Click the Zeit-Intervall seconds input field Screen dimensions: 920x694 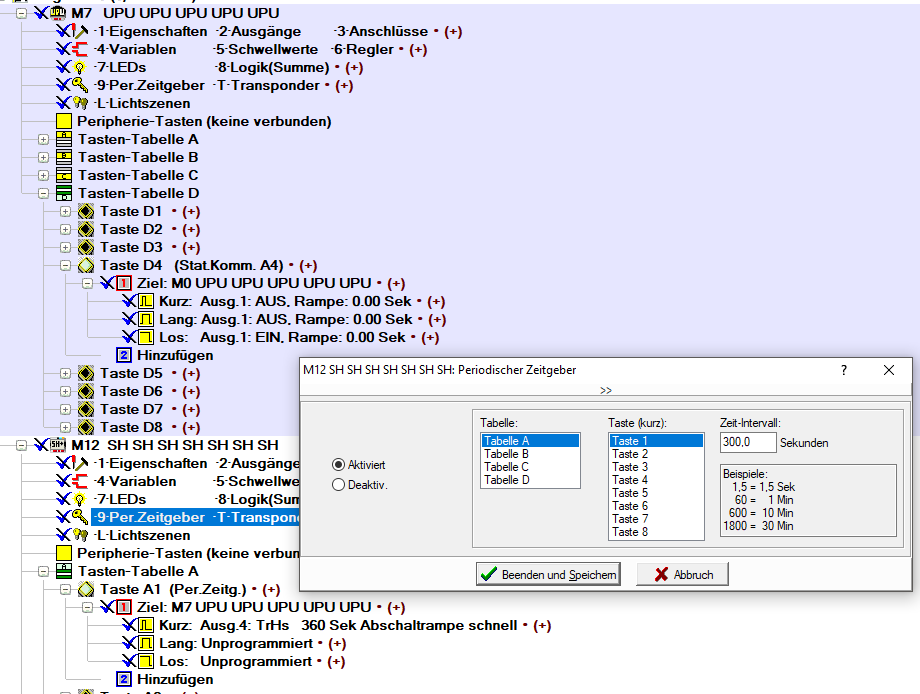click(x=747, y=442)
